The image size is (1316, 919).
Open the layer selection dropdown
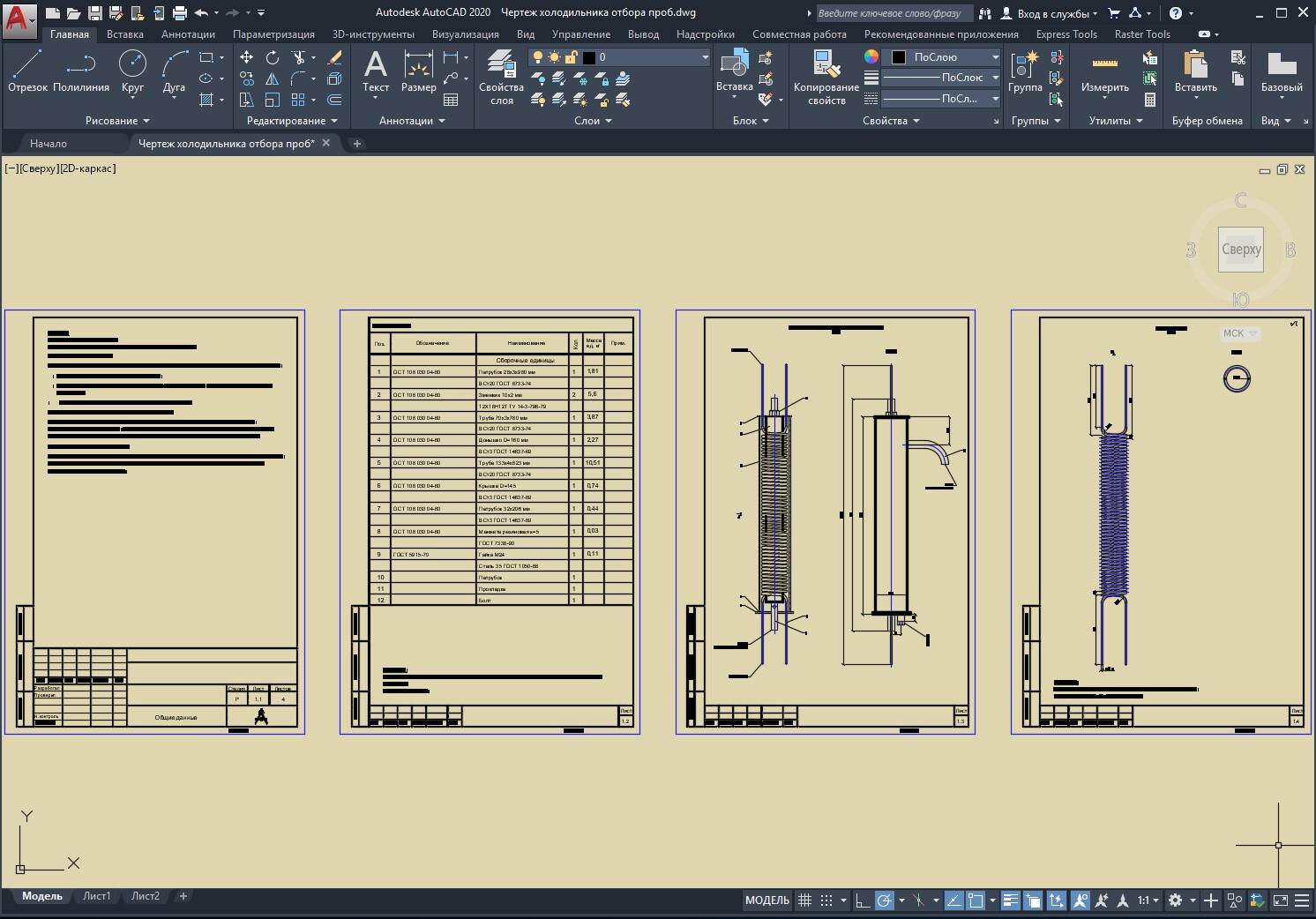705,57
